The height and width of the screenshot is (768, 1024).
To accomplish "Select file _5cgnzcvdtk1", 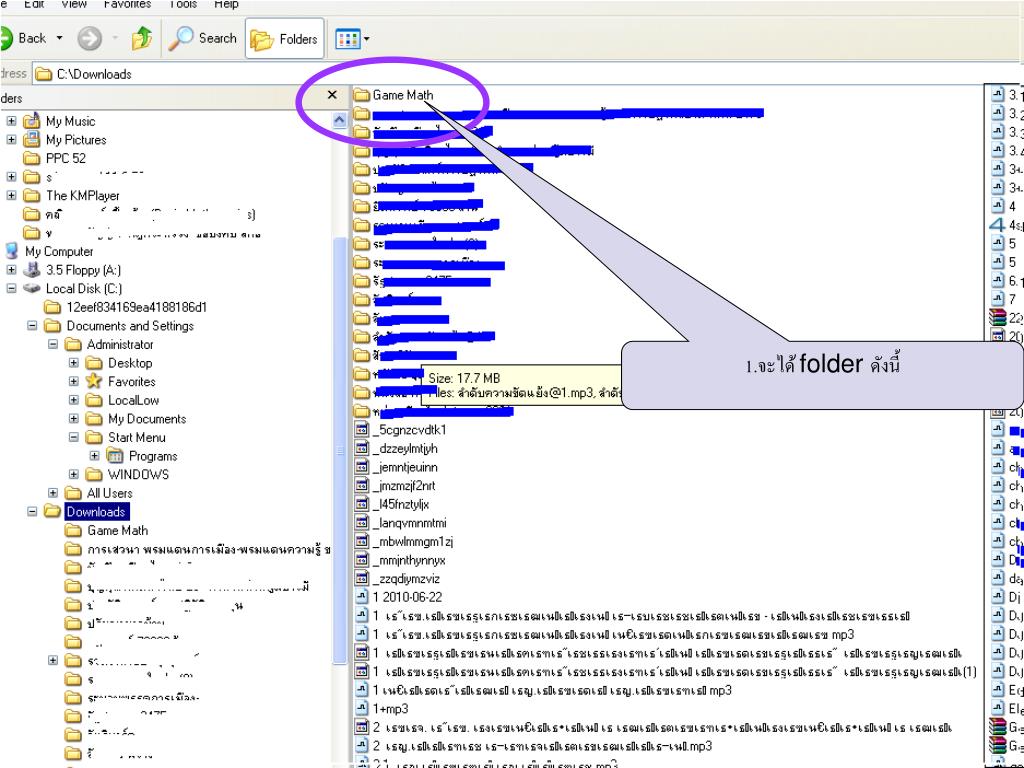I will click(409, 430).
